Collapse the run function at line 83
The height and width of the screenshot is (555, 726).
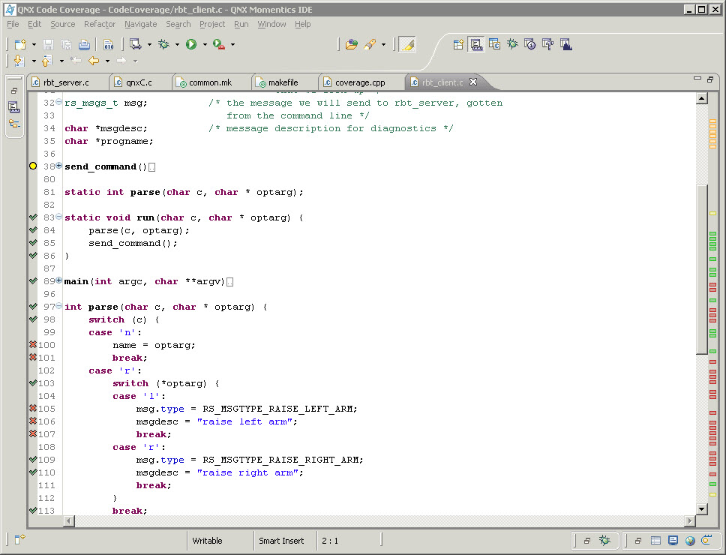(x=59, y=217)
